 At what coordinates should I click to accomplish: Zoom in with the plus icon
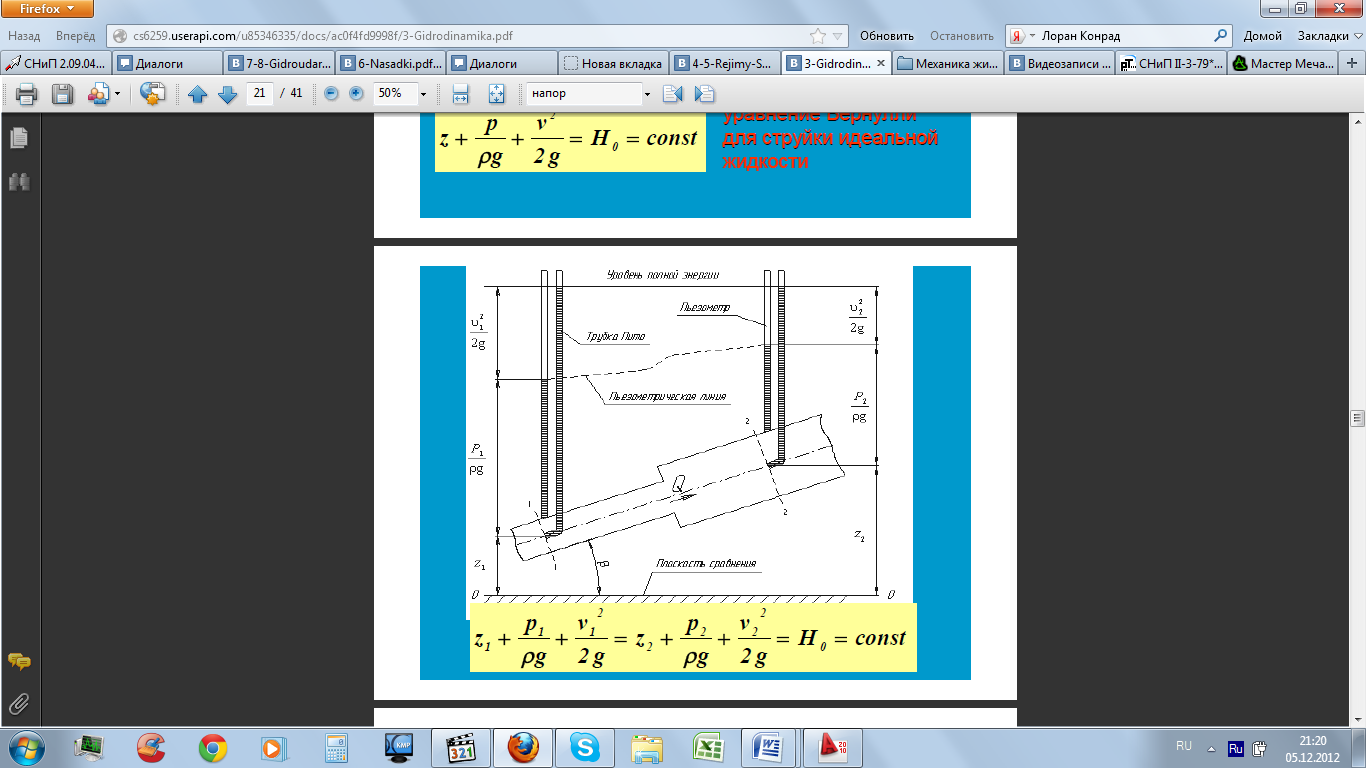pos(356,93)
